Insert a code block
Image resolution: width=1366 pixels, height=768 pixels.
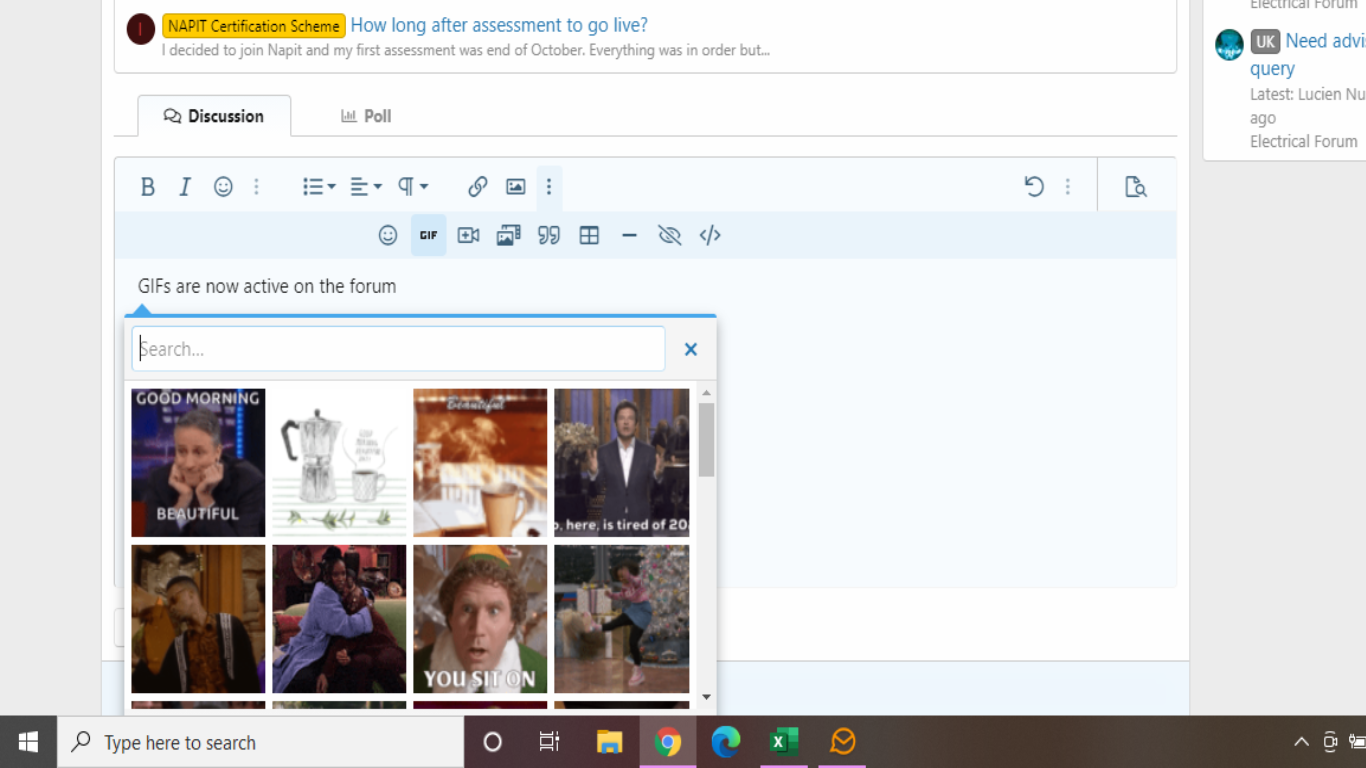[710, 235]
